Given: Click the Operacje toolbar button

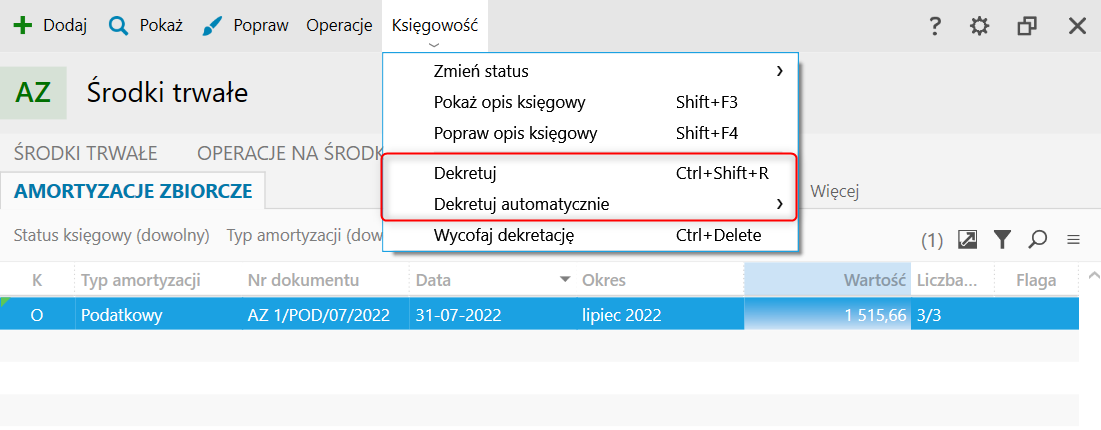Looking at the screenshot, I should coord(339,26).
